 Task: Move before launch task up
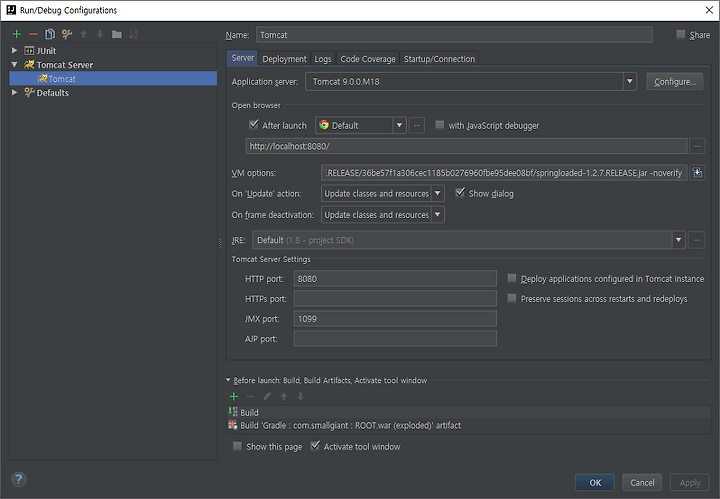284,396
